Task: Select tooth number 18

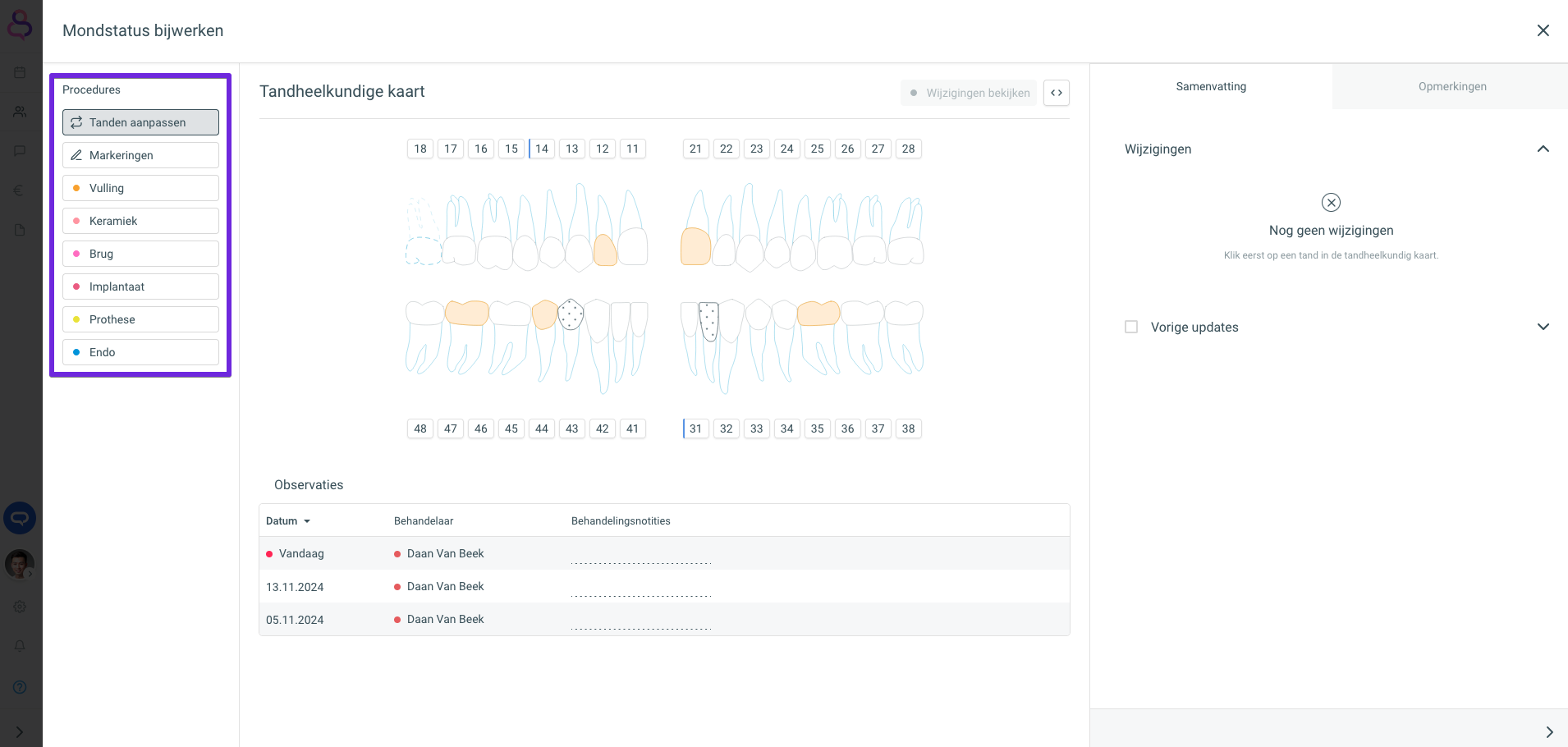Action: [x=420, y=149]
